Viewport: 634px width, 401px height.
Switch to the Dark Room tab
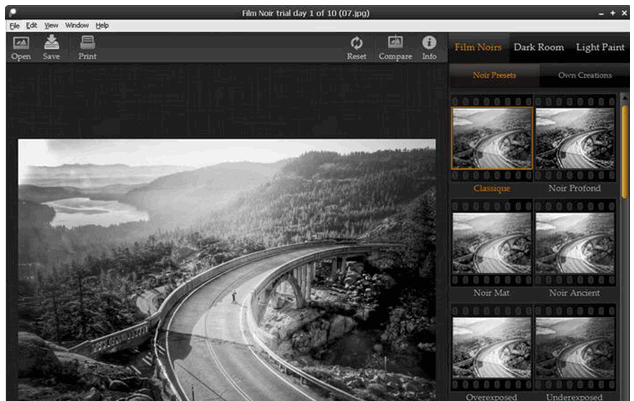click(x=538, y=47)
